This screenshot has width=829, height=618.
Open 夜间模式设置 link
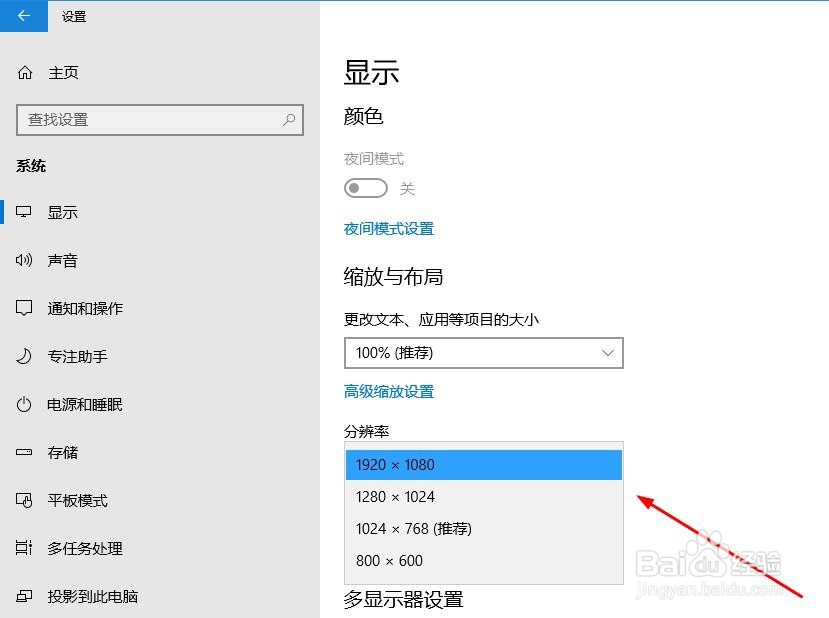(388, 228)
